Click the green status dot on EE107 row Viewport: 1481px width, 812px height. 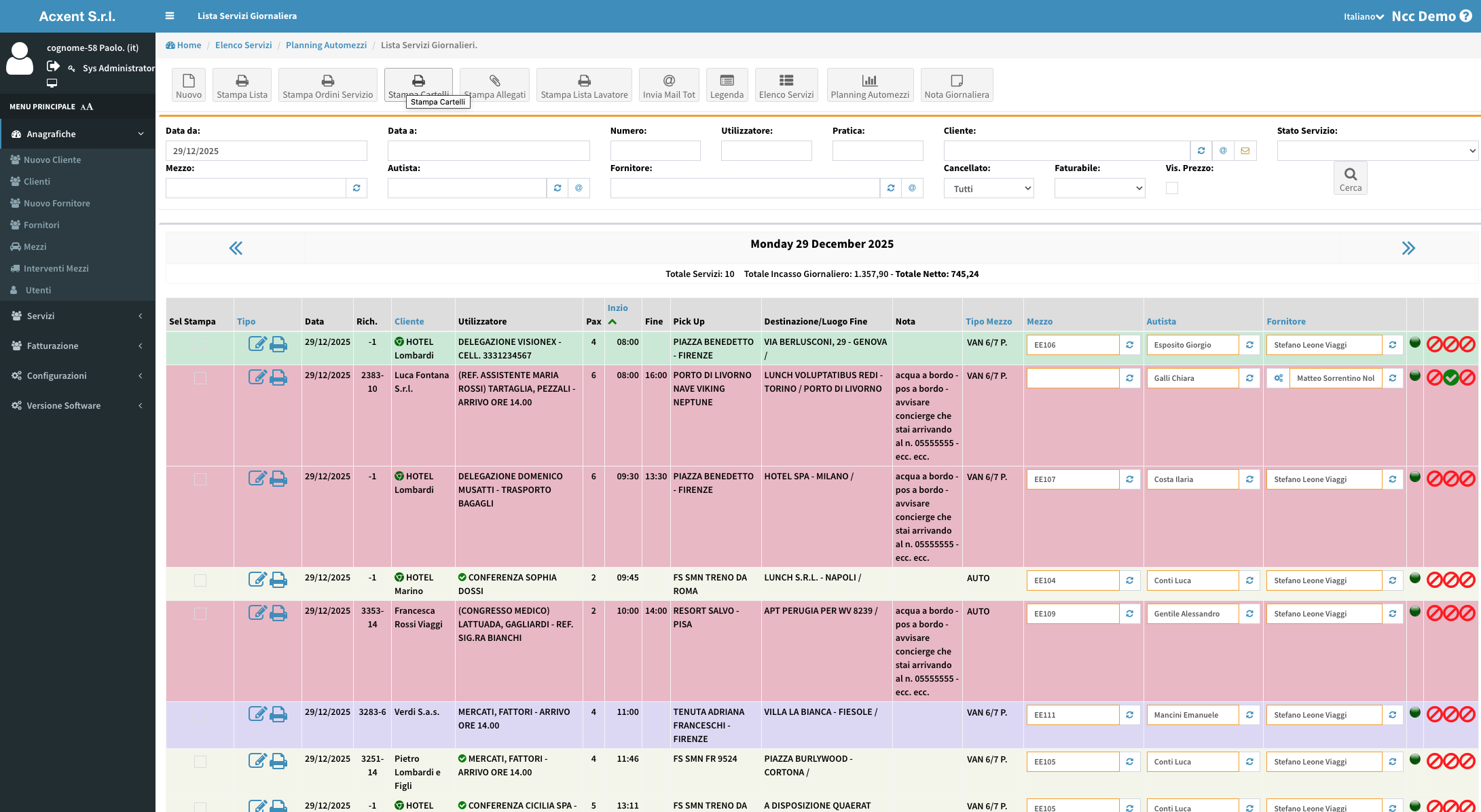(1415, 477)
